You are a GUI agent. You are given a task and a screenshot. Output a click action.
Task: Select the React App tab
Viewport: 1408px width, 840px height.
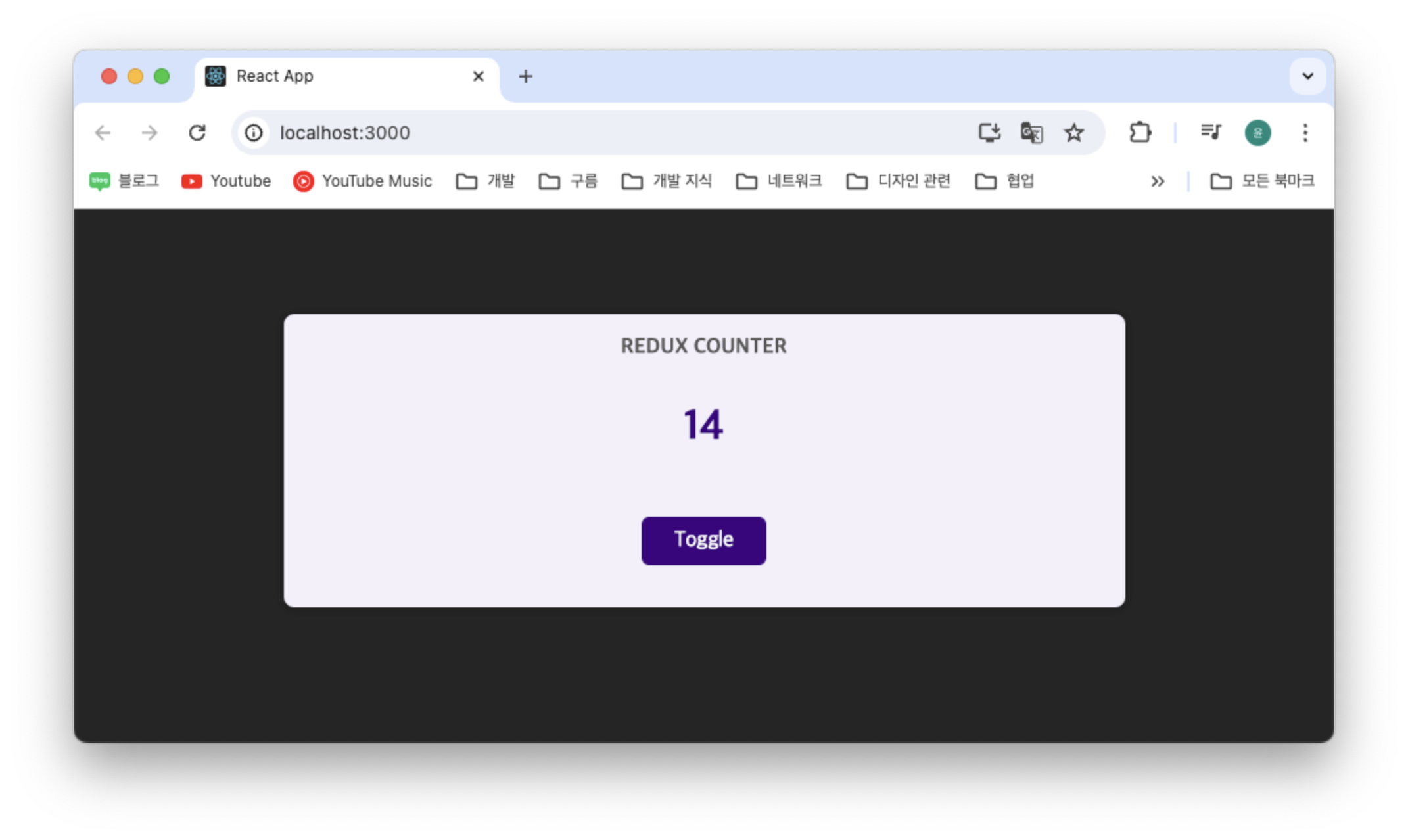[329, 76]
